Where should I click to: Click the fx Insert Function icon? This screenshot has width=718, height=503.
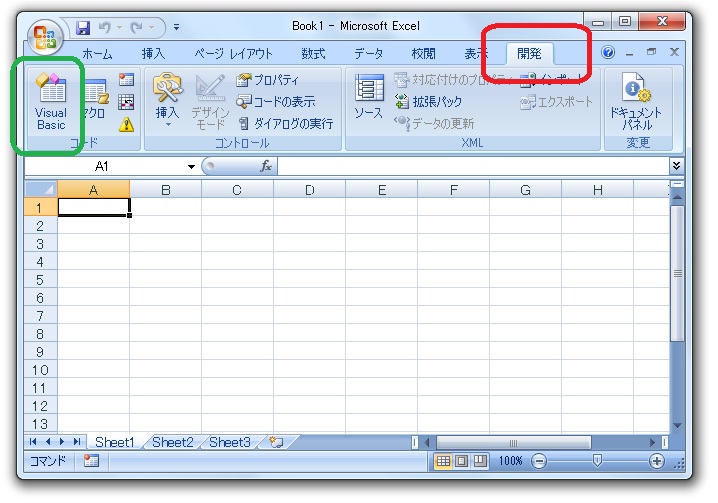point(266,166)
